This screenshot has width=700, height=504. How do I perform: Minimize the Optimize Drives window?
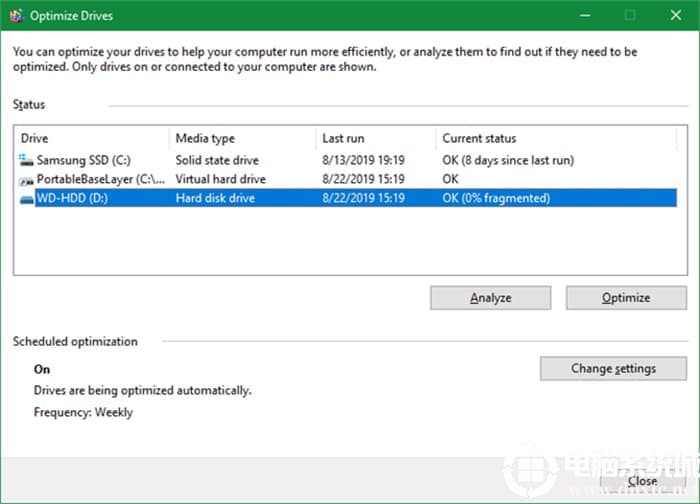coord(585,16)
